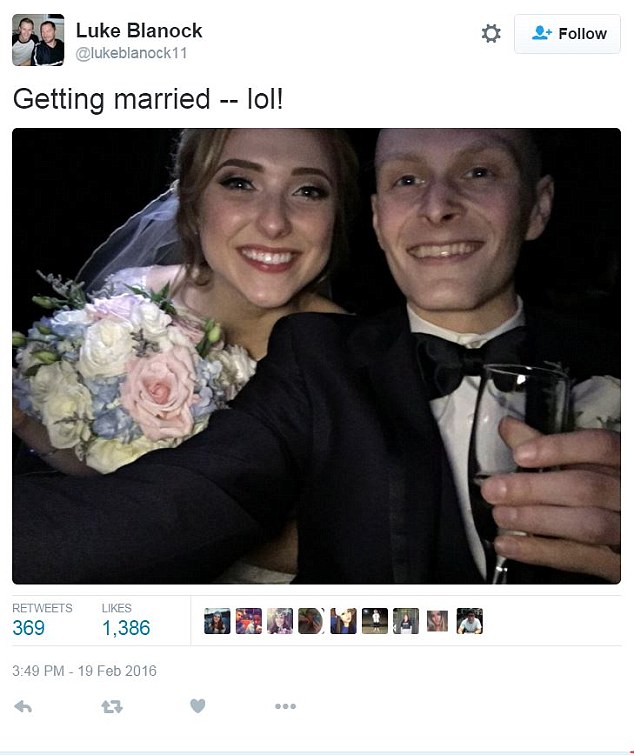Viewport: 634px width, 755px height.
Task: Click the Getting married tweet text
Action: (x=148, y=99)
